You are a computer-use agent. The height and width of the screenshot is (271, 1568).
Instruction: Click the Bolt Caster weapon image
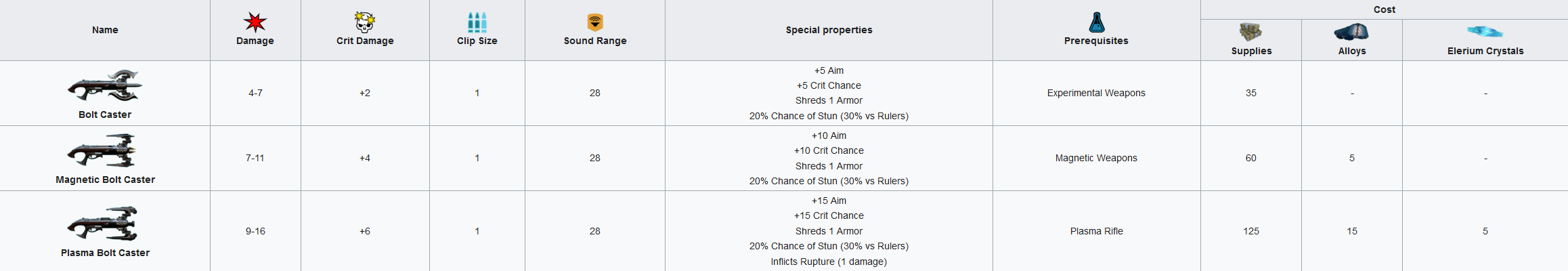pos(105,86)
